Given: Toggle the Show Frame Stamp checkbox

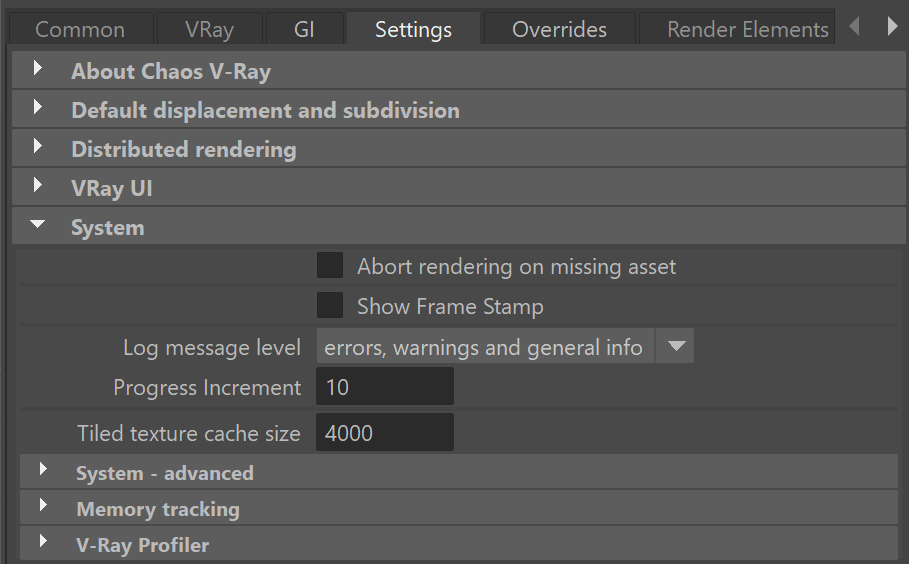Looking at the screenshot, I should (x=330, y=305).
